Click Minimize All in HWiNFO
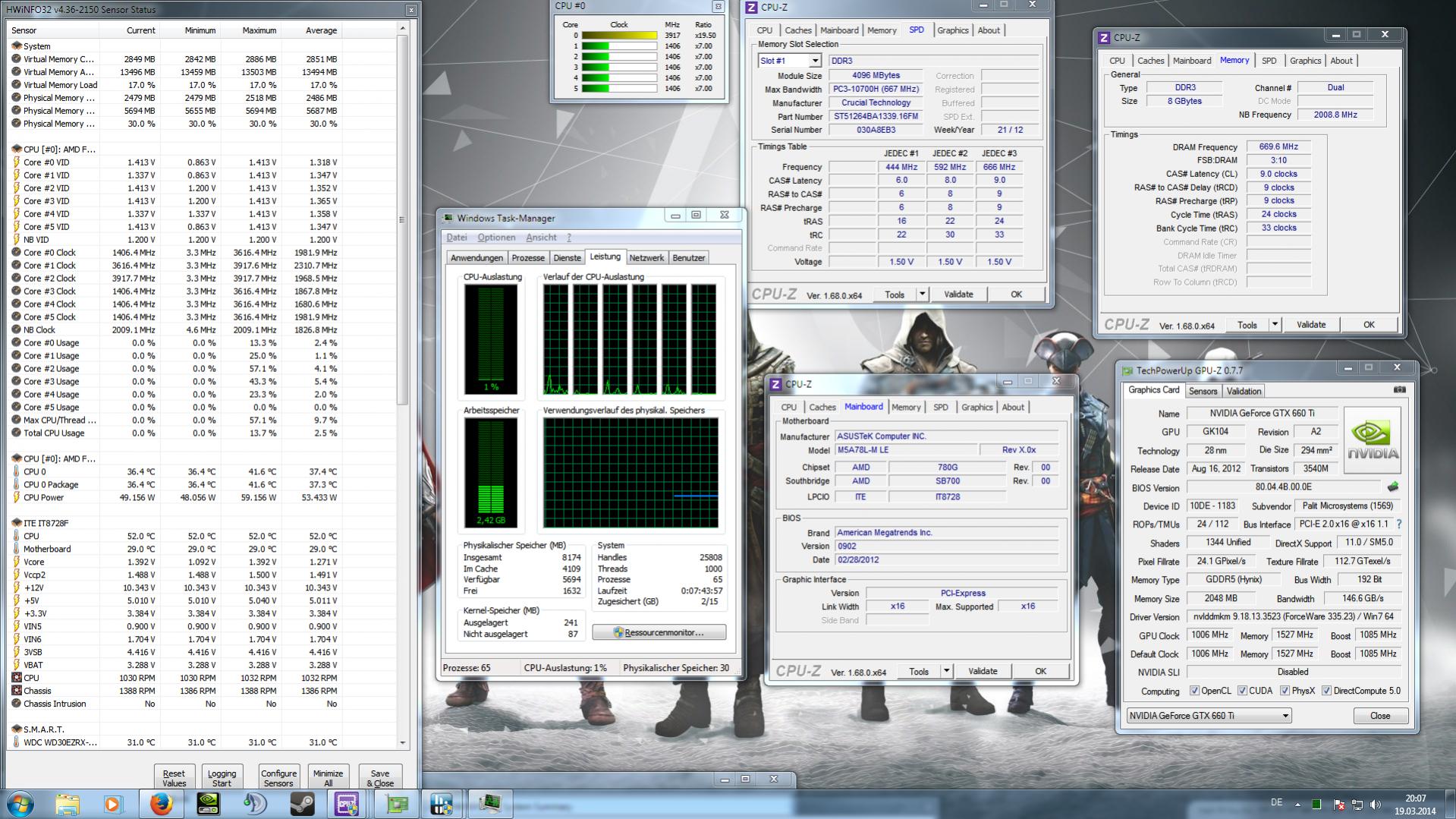The height and width of the screenshot is (819, 1456). coord(328,778)
